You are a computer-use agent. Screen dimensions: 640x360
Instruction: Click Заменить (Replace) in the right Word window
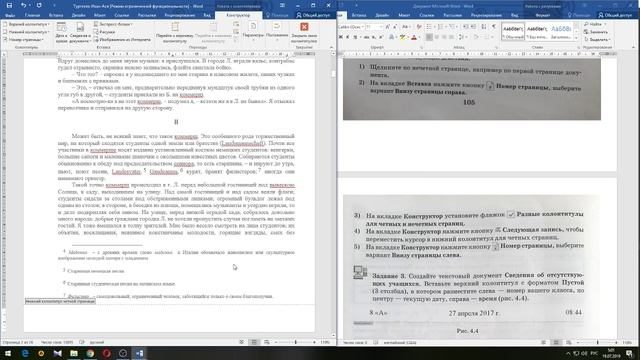tap(596, 32)
